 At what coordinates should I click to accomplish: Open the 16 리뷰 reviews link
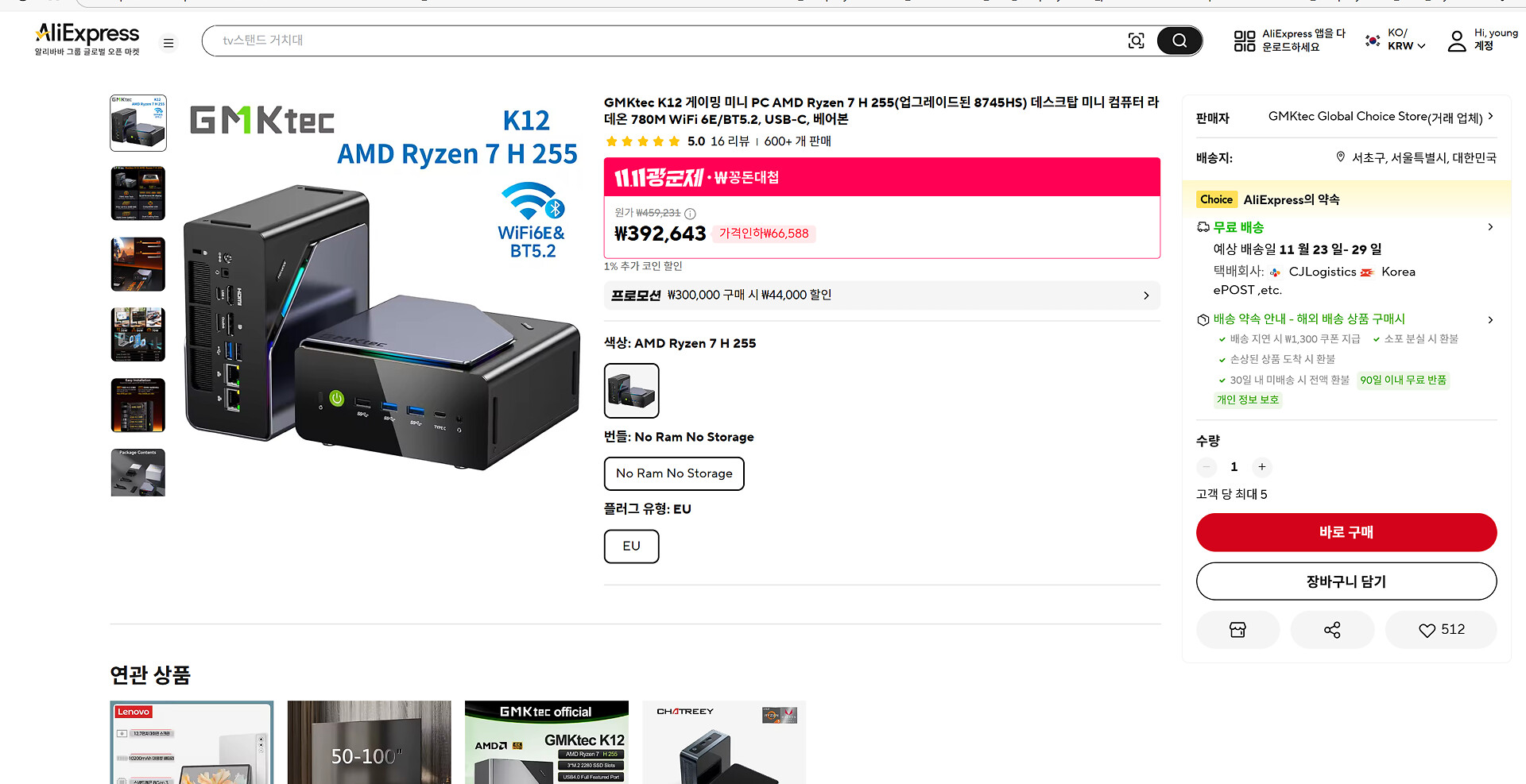click(730, 141)
